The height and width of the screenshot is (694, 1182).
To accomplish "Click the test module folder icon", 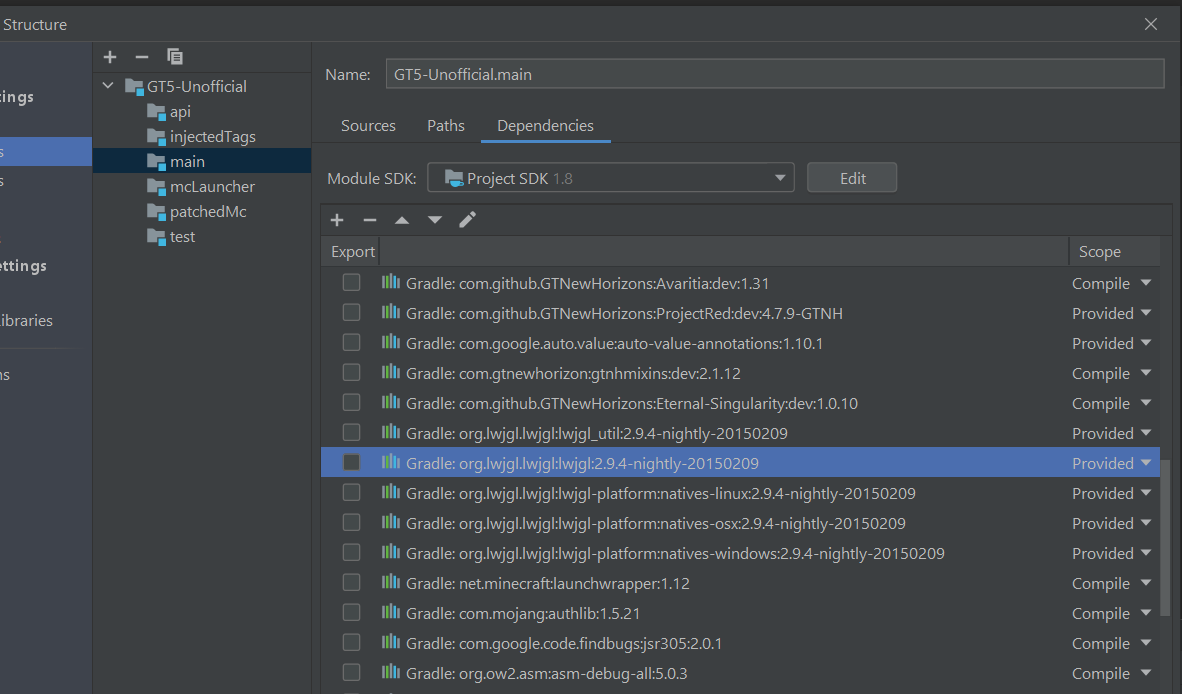I will click(156, 237).
